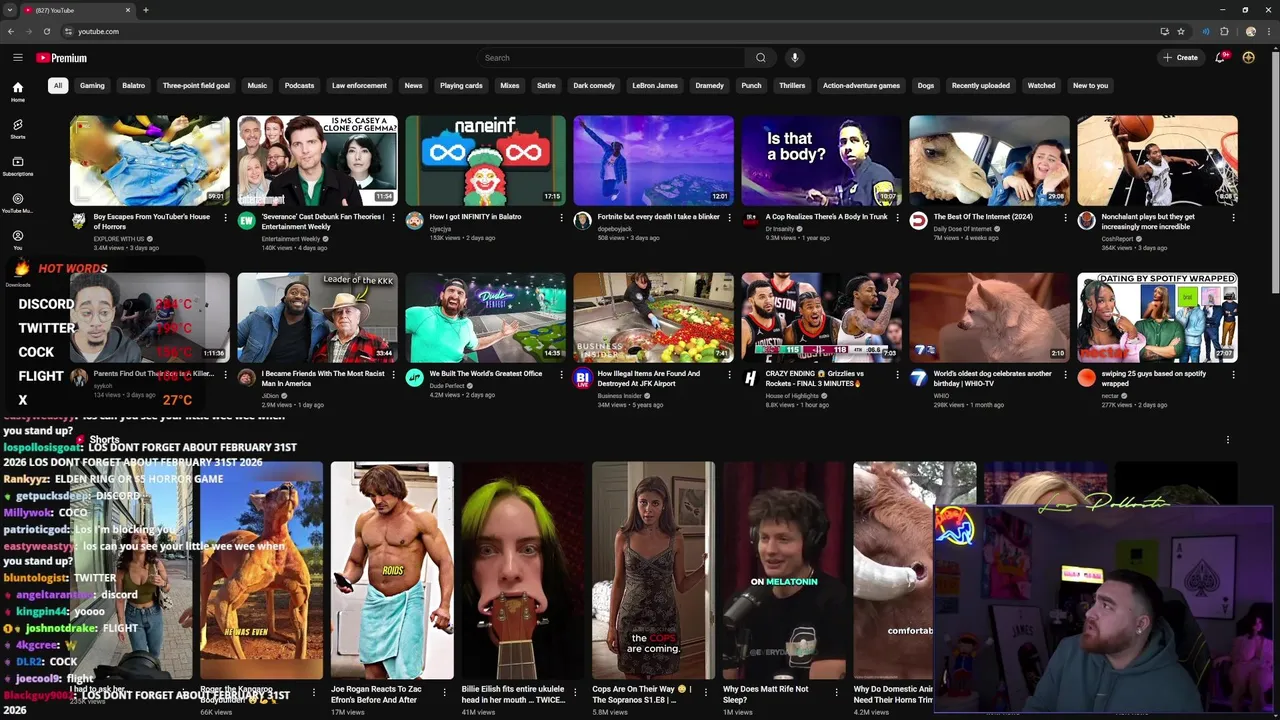The height and width of the screenshot is (720, 1280).
Task: Open YouTube Music in the sidebar
Action: (x=18, y=203)
